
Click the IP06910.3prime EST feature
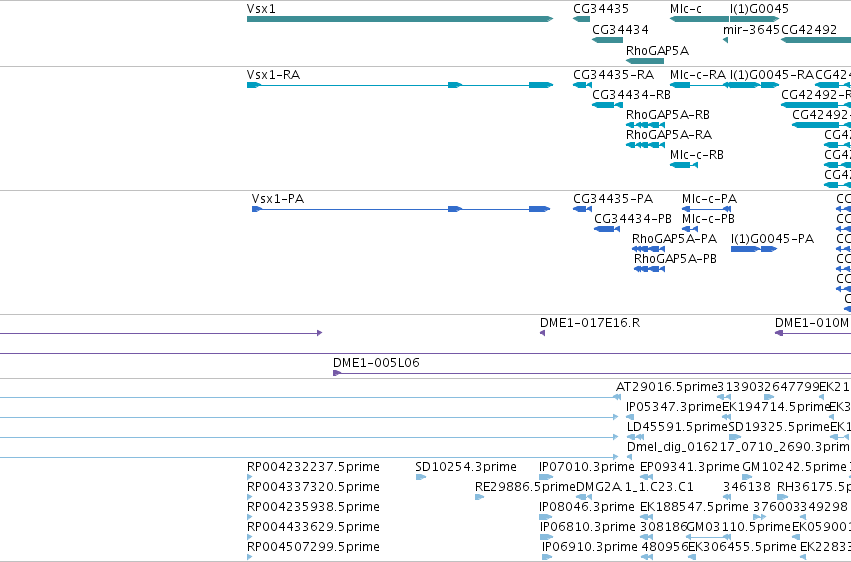[x=547, y=558]
